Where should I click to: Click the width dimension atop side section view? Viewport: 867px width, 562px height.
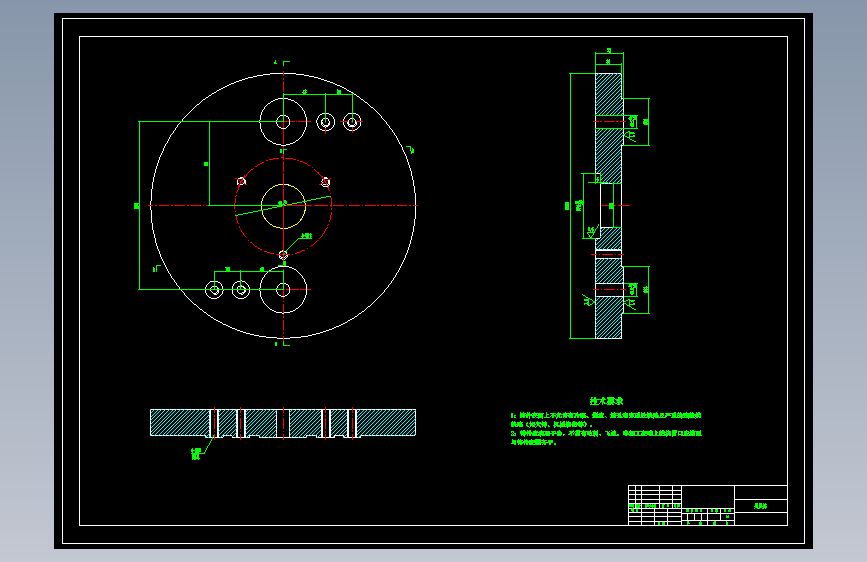pos(609,51)
